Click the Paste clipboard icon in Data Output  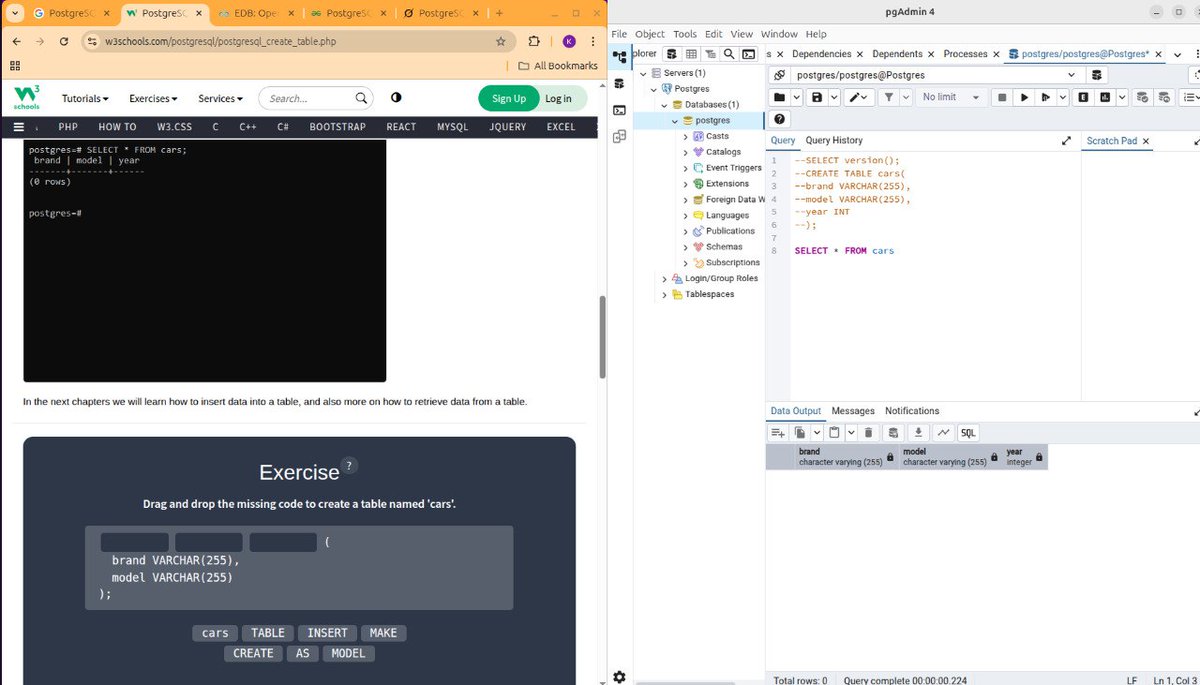[x=836, y=433]
